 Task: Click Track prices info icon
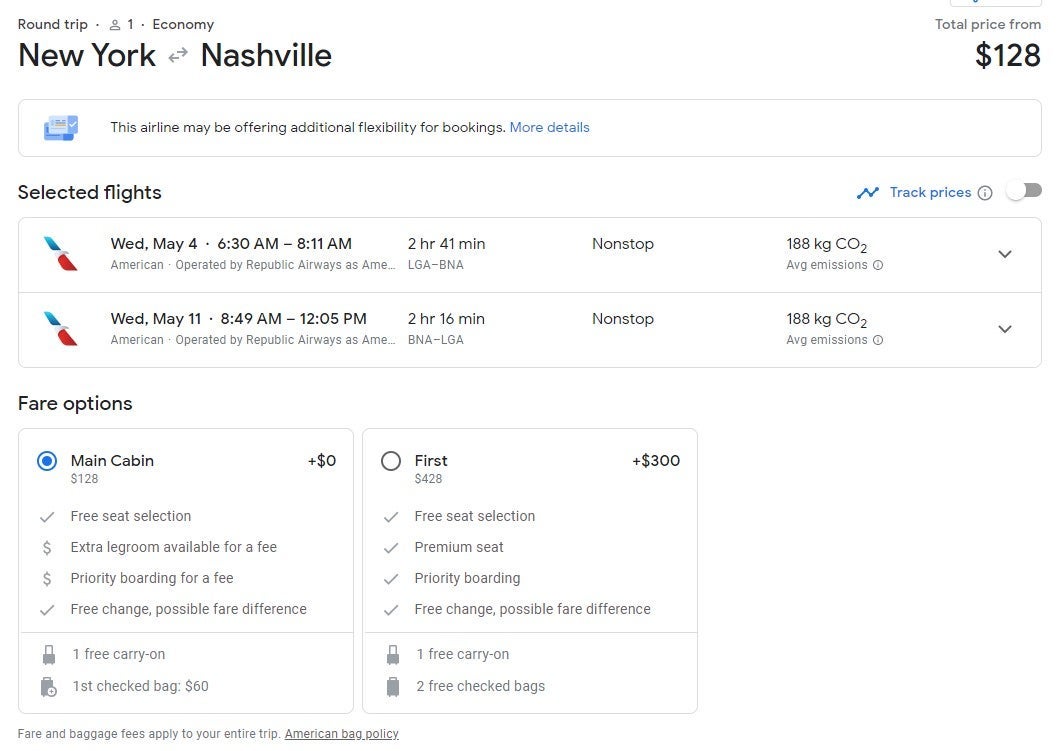coord(985,193)
